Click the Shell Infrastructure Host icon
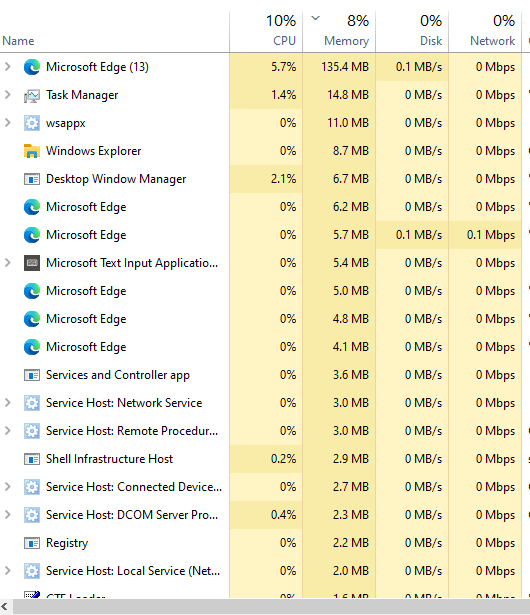Image resolution: width=530 pixels, height=615 pixels. pos(32,459)
